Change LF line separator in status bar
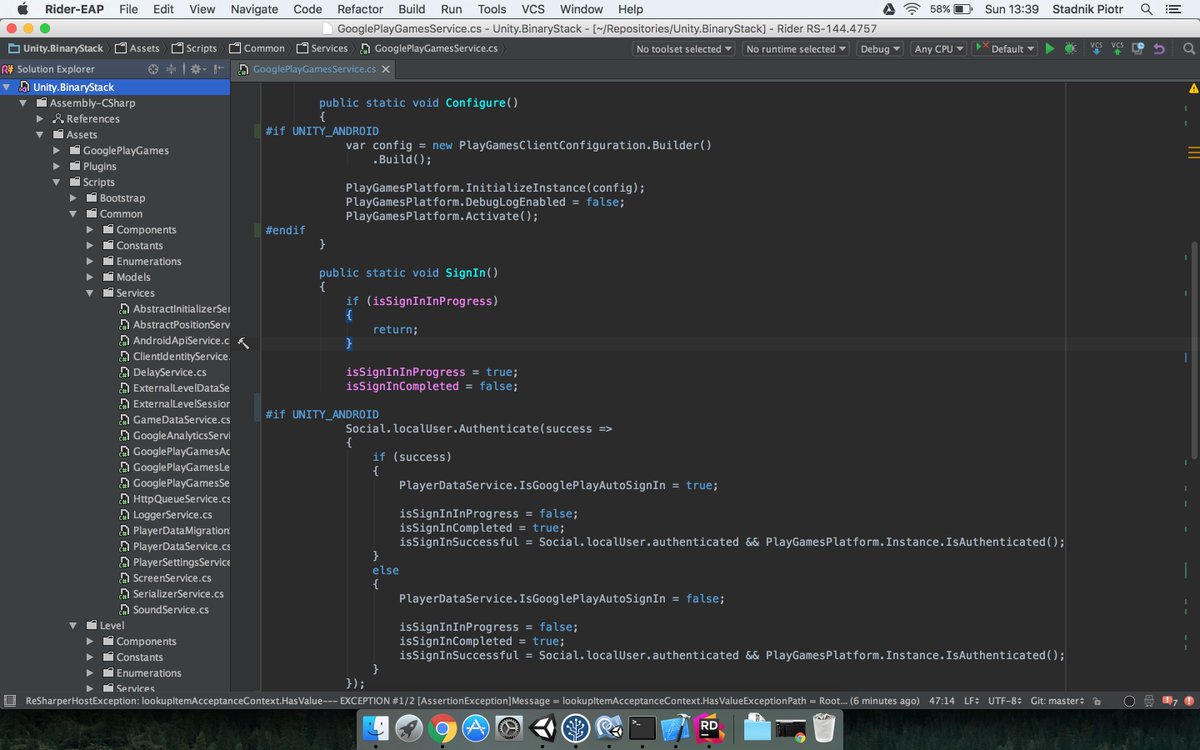 (970, 701)
